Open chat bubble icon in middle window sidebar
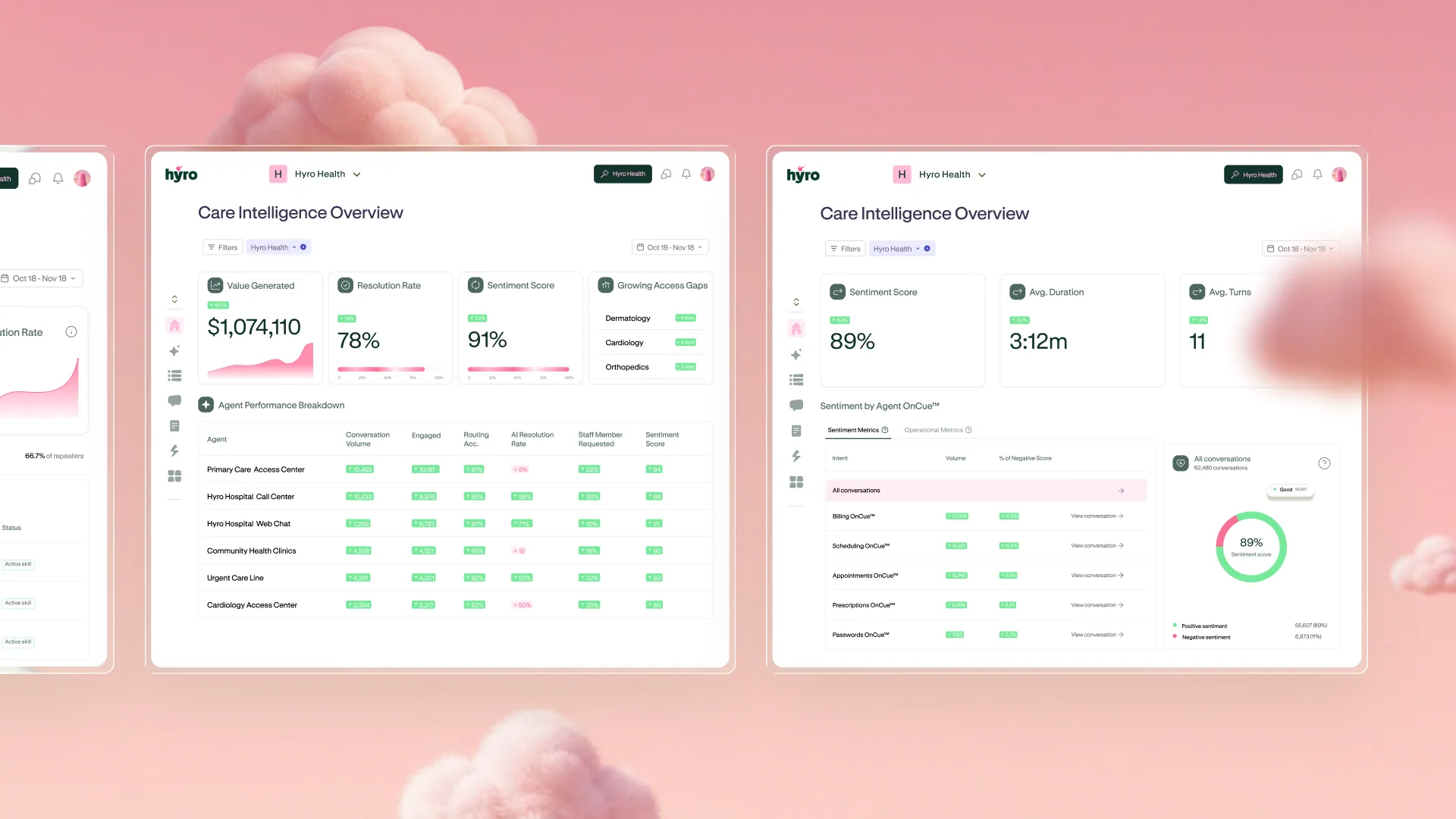Viewport: 1456px width, 819px height. [x=174, y=400]
